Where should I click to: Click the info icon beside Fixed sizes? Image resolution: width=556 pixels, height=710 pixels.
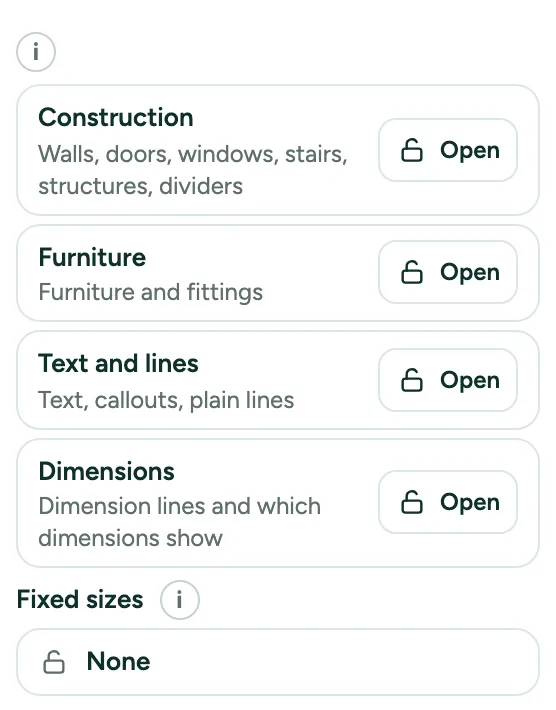pos(179,600)
